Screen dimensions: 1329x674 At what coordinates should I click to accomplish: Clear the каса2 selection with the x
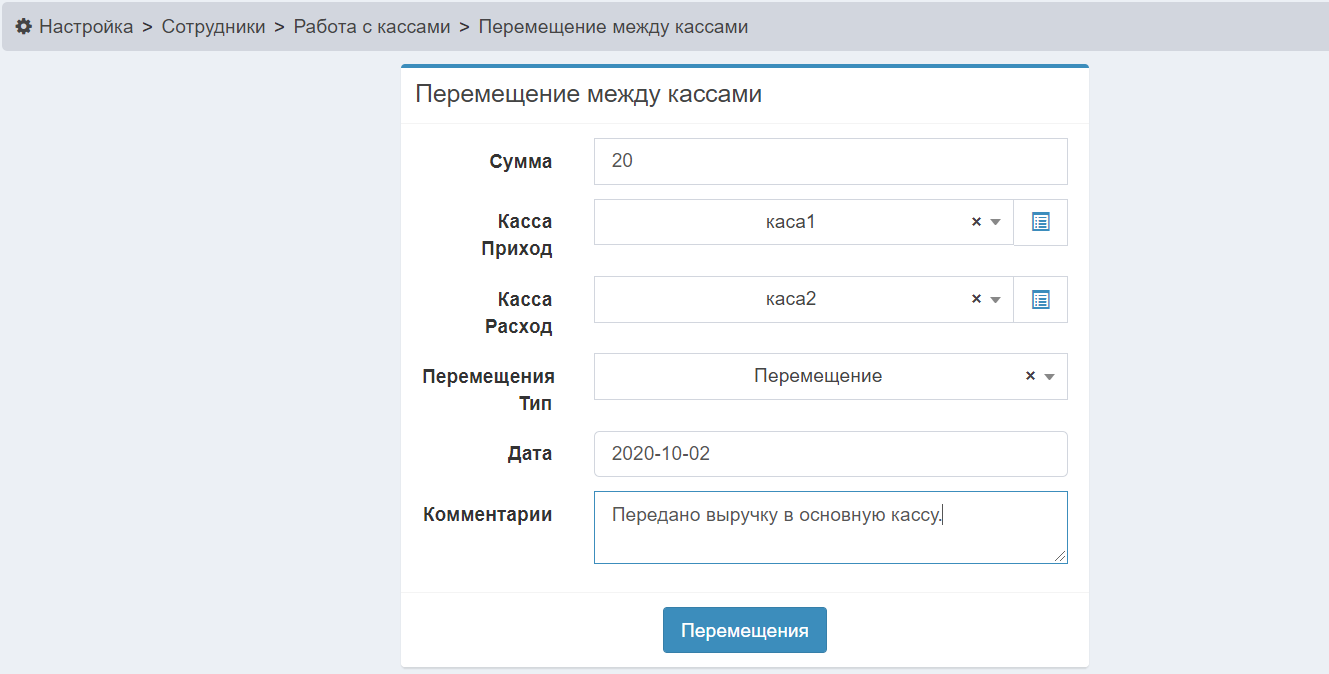coord(976,299)
